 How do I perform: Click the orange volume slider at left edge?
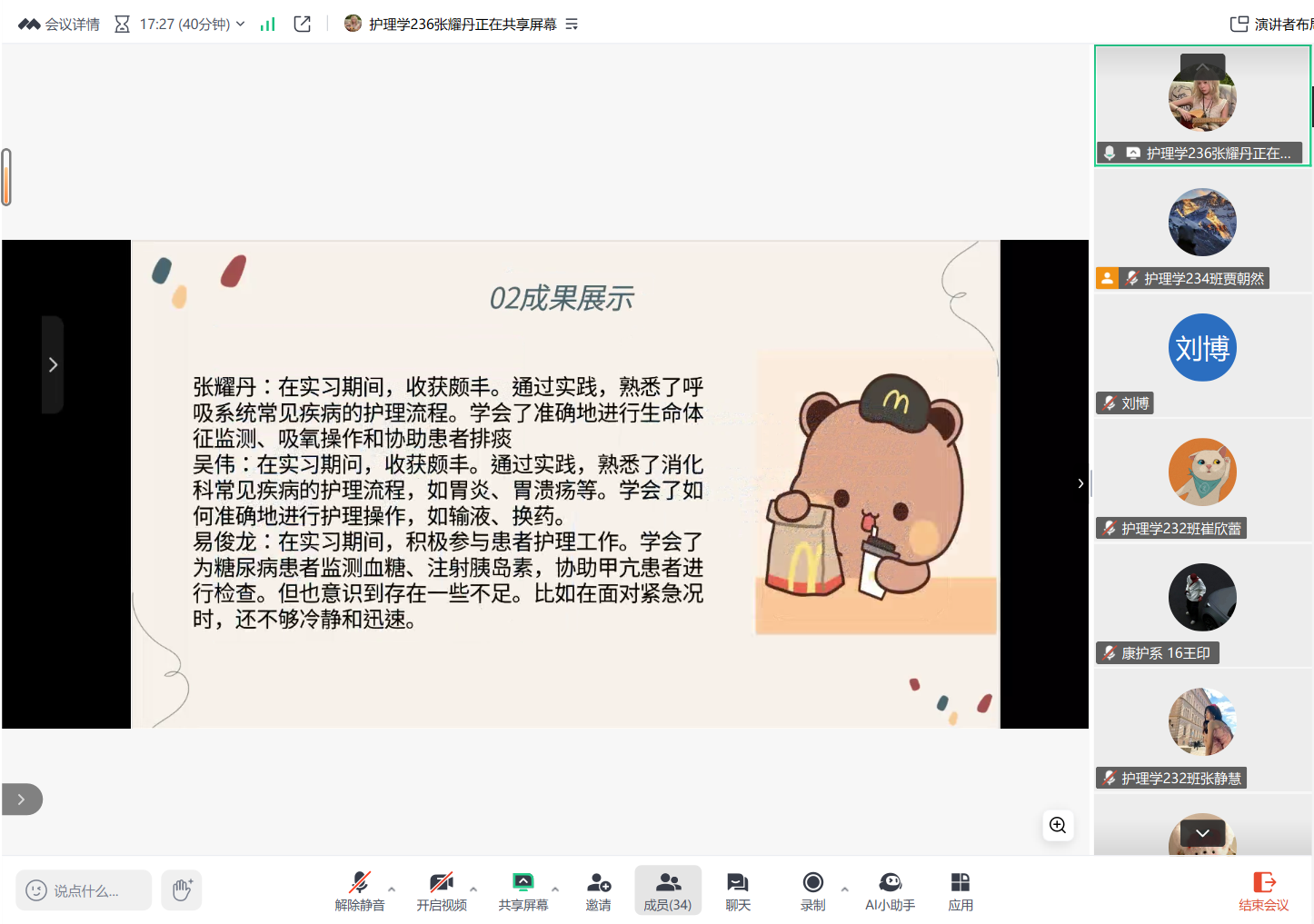click(6, 177)
